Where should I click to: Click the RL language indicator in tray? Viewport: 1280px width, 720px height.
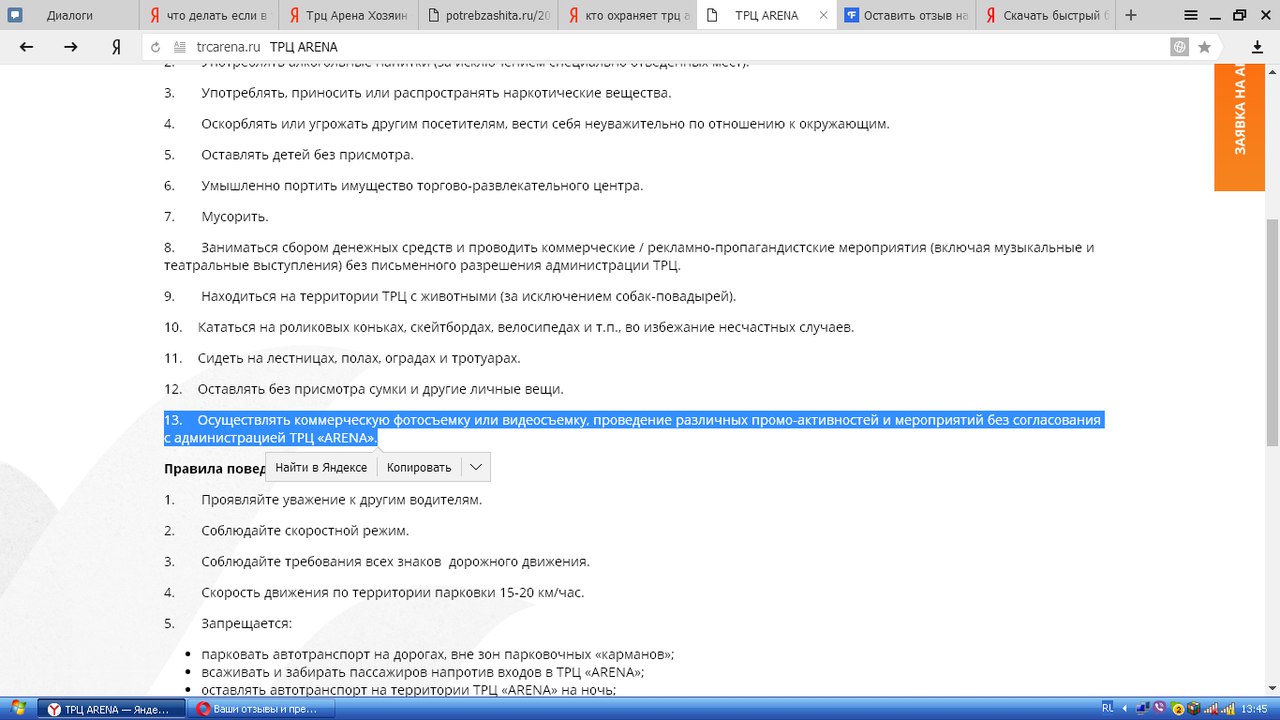click(1108, 708)
